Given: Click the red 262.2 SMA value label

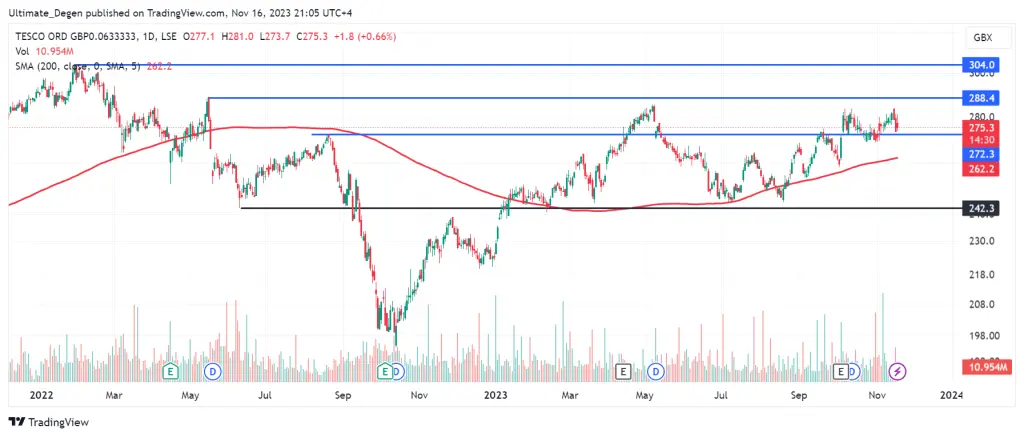Looking at the screenshot, I should 982,168.
